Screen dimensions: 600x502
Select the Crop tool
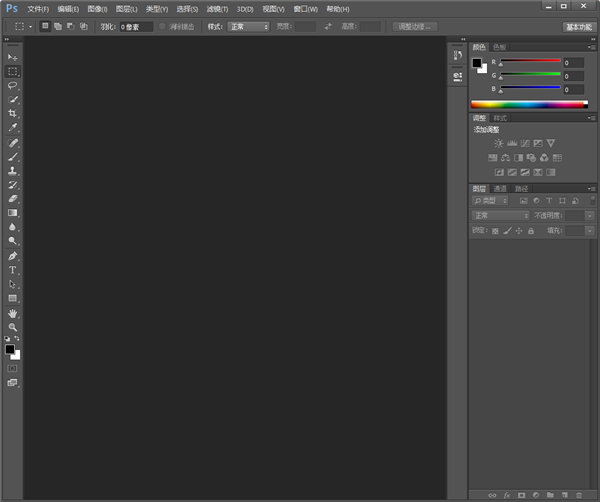click(13, 114)
